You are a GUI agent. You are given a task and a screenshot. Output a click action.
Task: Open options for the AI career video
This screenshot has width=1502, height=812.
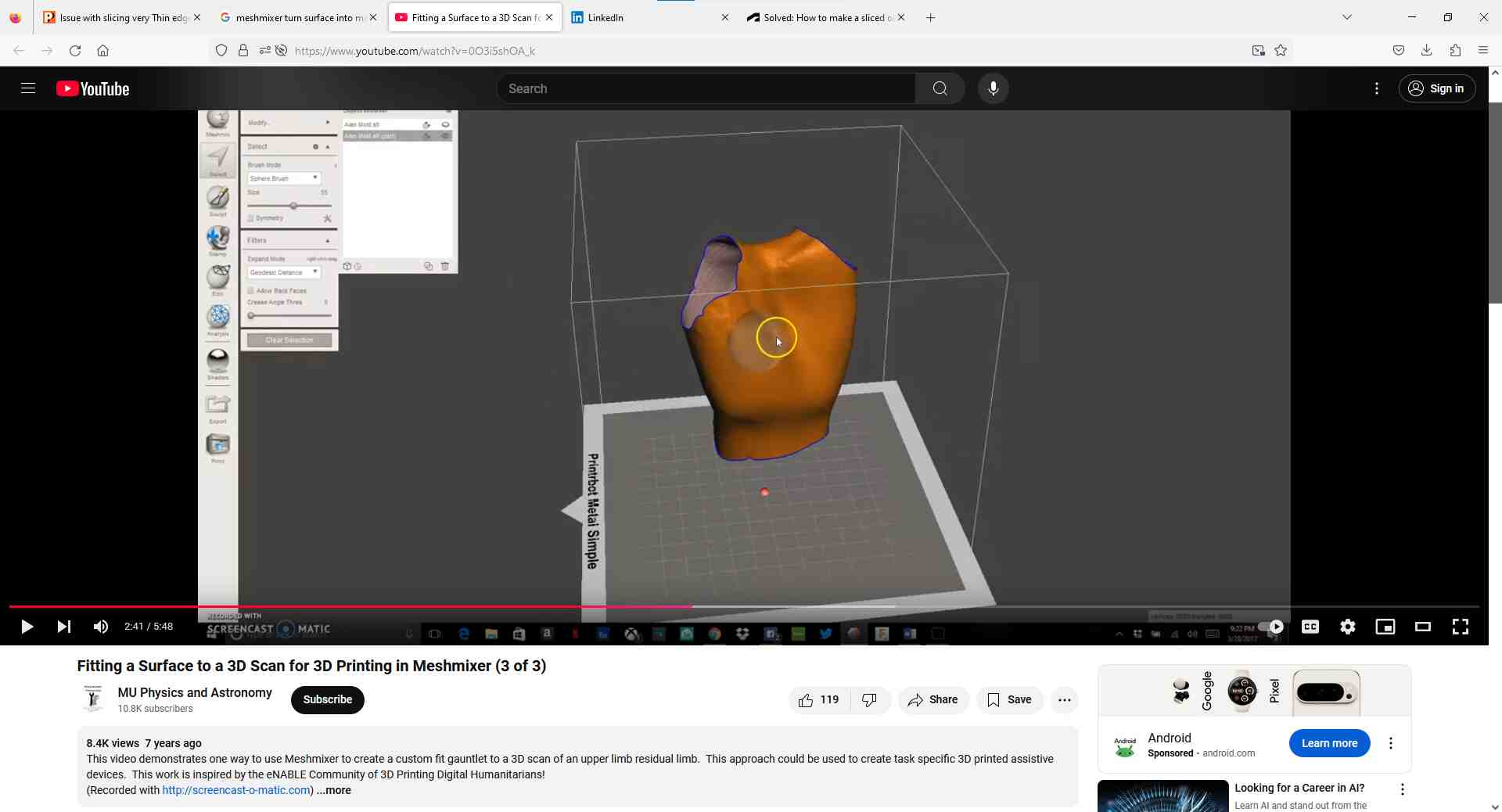click(1403, 790)
